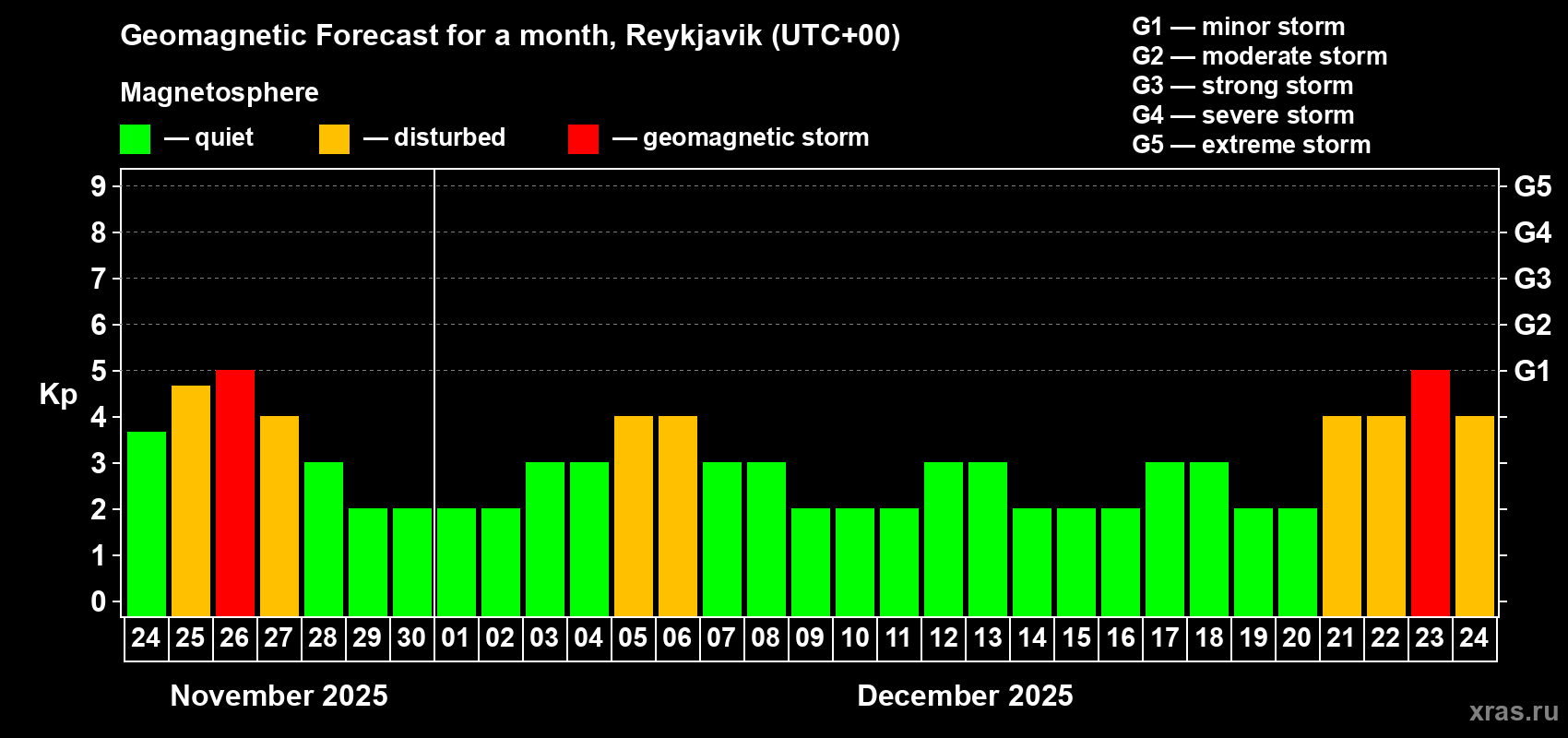Image resolution: width=1568 pixels, height=738 pixels.
Task: Click the red bar for November 26
Action: [x=235, y=493]
